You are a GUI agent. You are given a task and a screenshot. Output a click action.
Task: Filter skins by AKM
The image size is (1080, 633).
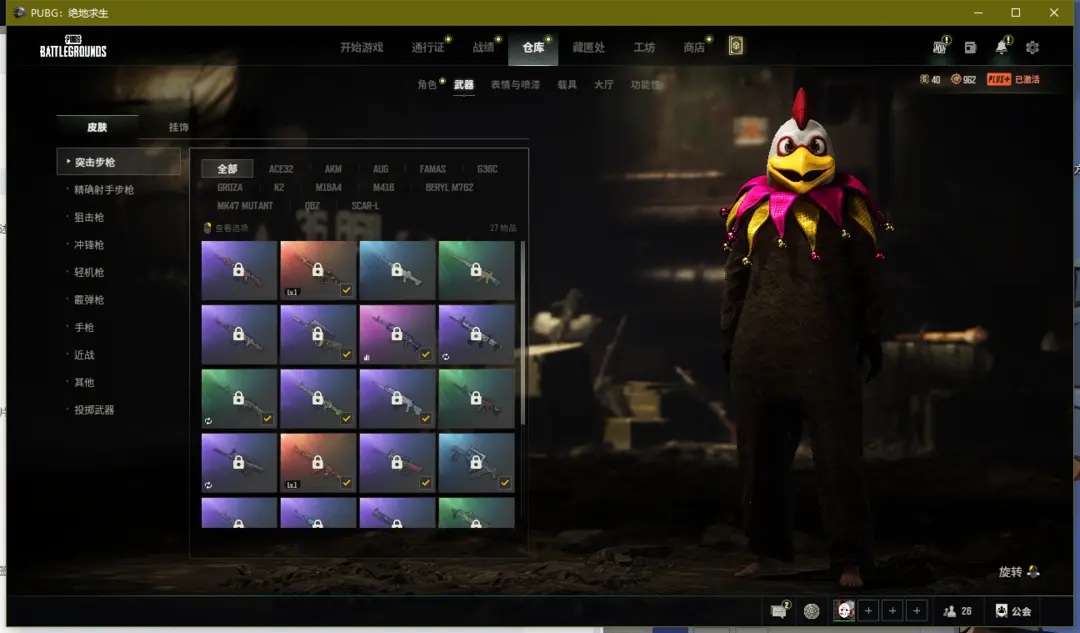[x=333, y=169]
